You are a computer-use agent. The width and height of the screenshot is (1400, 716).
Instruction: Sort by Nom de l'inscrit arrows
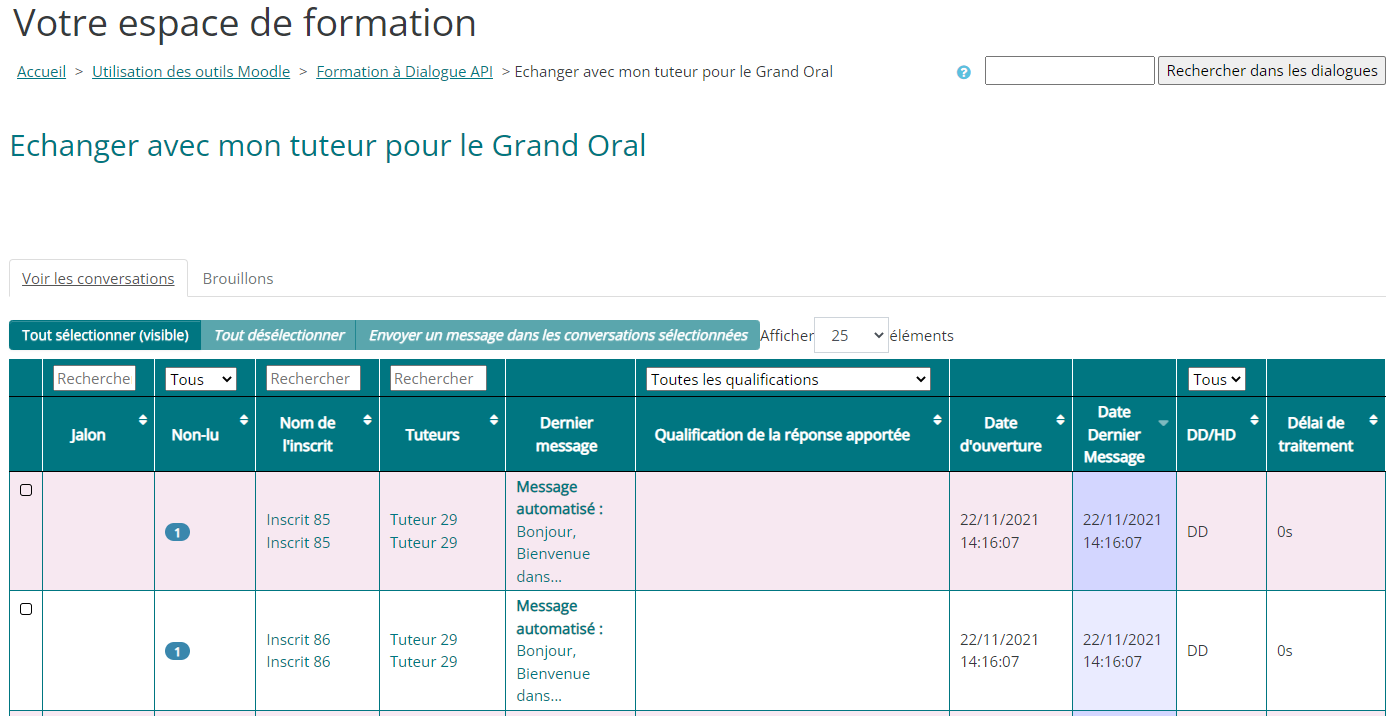coord(368,420)
